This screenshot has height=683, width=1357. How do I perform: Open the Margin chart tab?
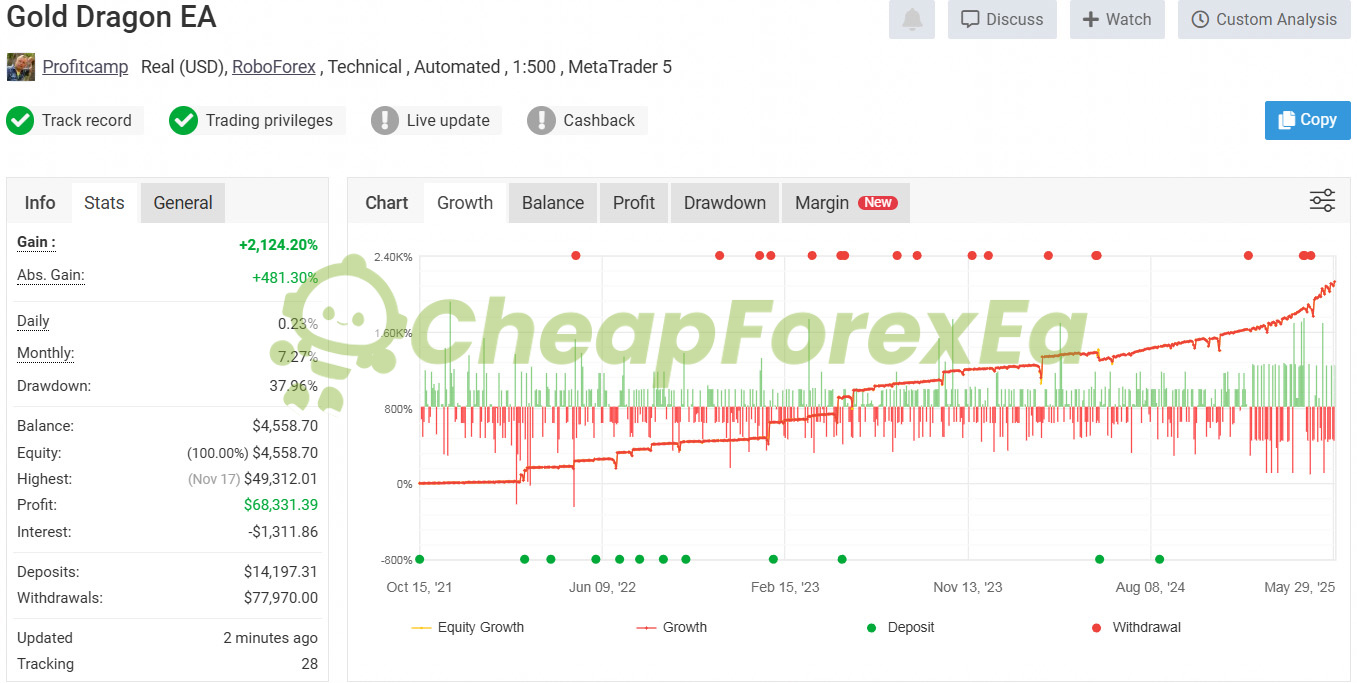pos(846,203)
